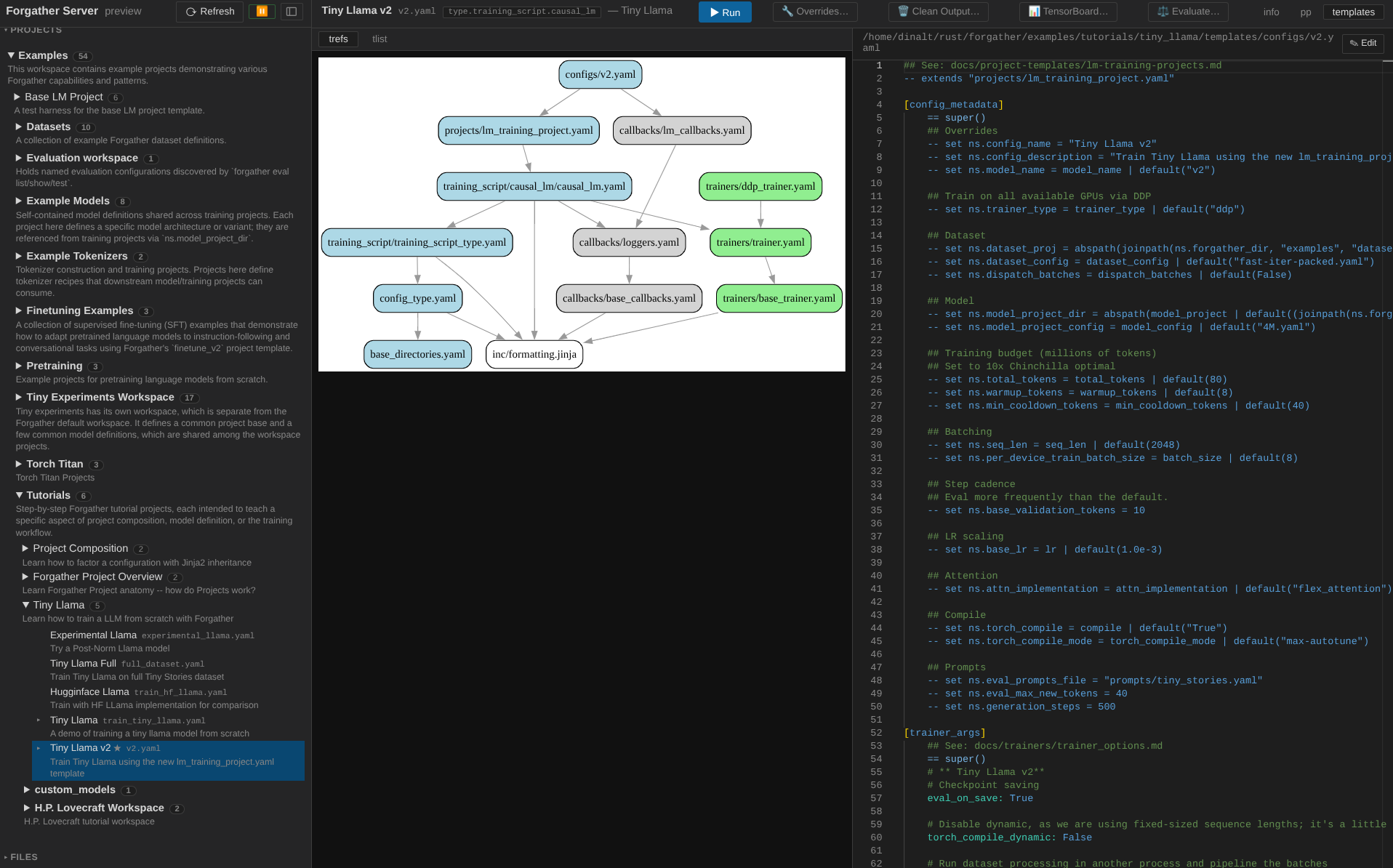
Task: Click the file path text above the editor
Action: 1098,42
